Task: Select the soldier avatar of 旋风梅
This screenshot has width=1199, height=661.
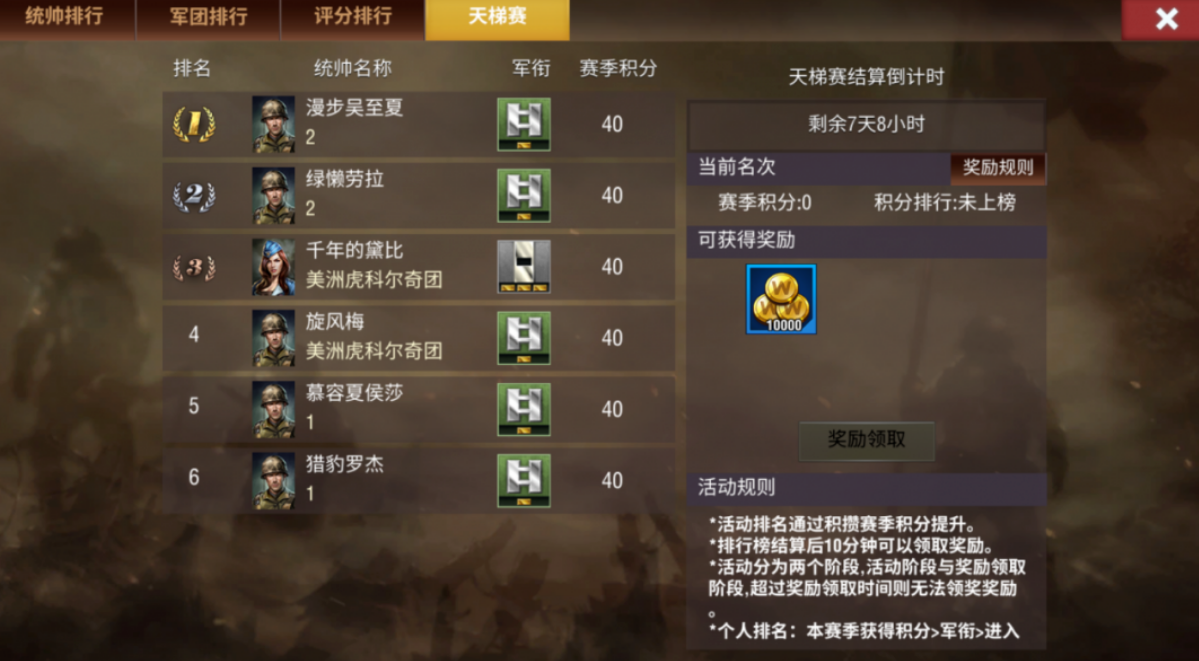Action: [x=274, y=338]
